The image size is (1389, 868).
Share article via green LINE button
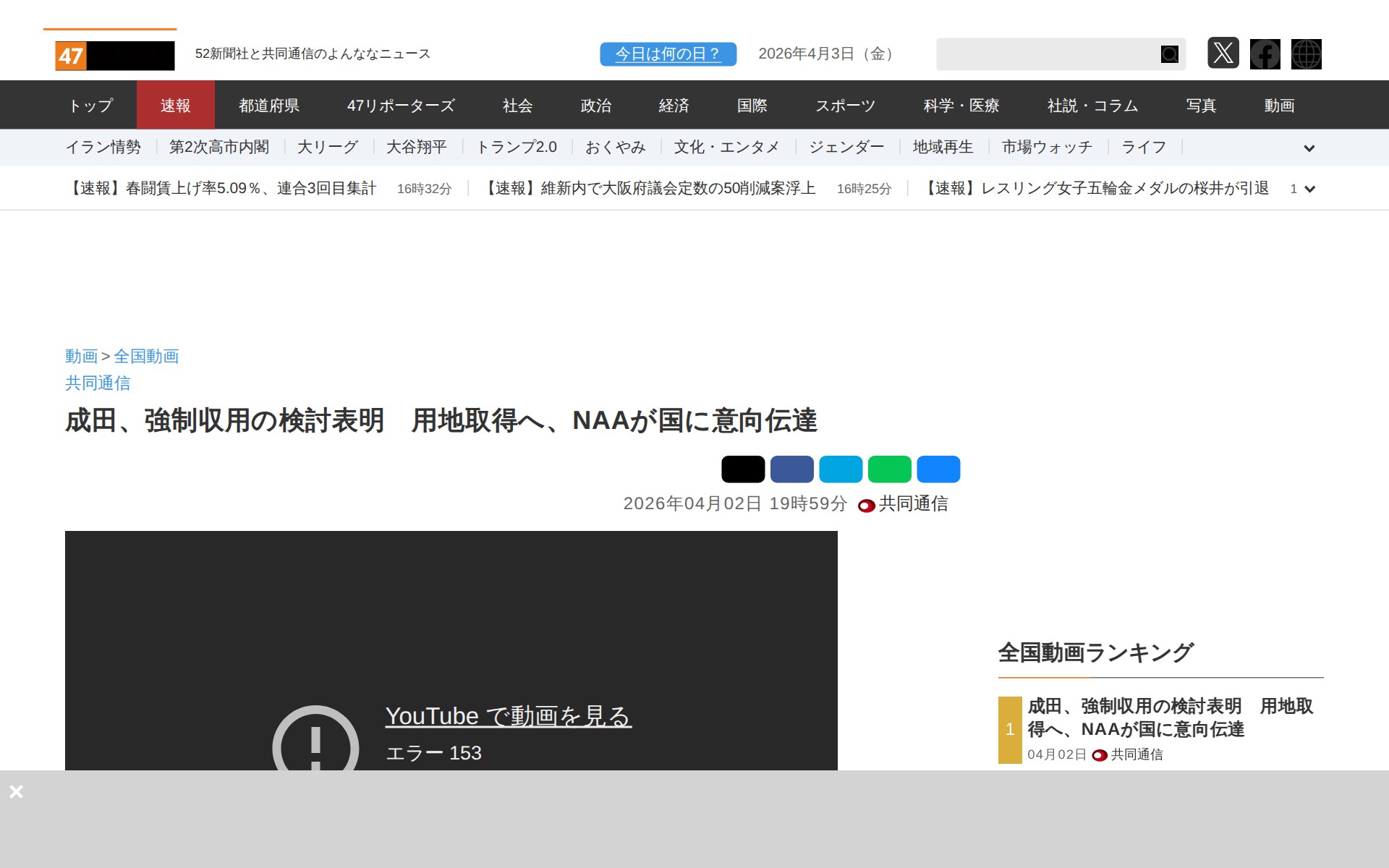(x=889, y=469)
